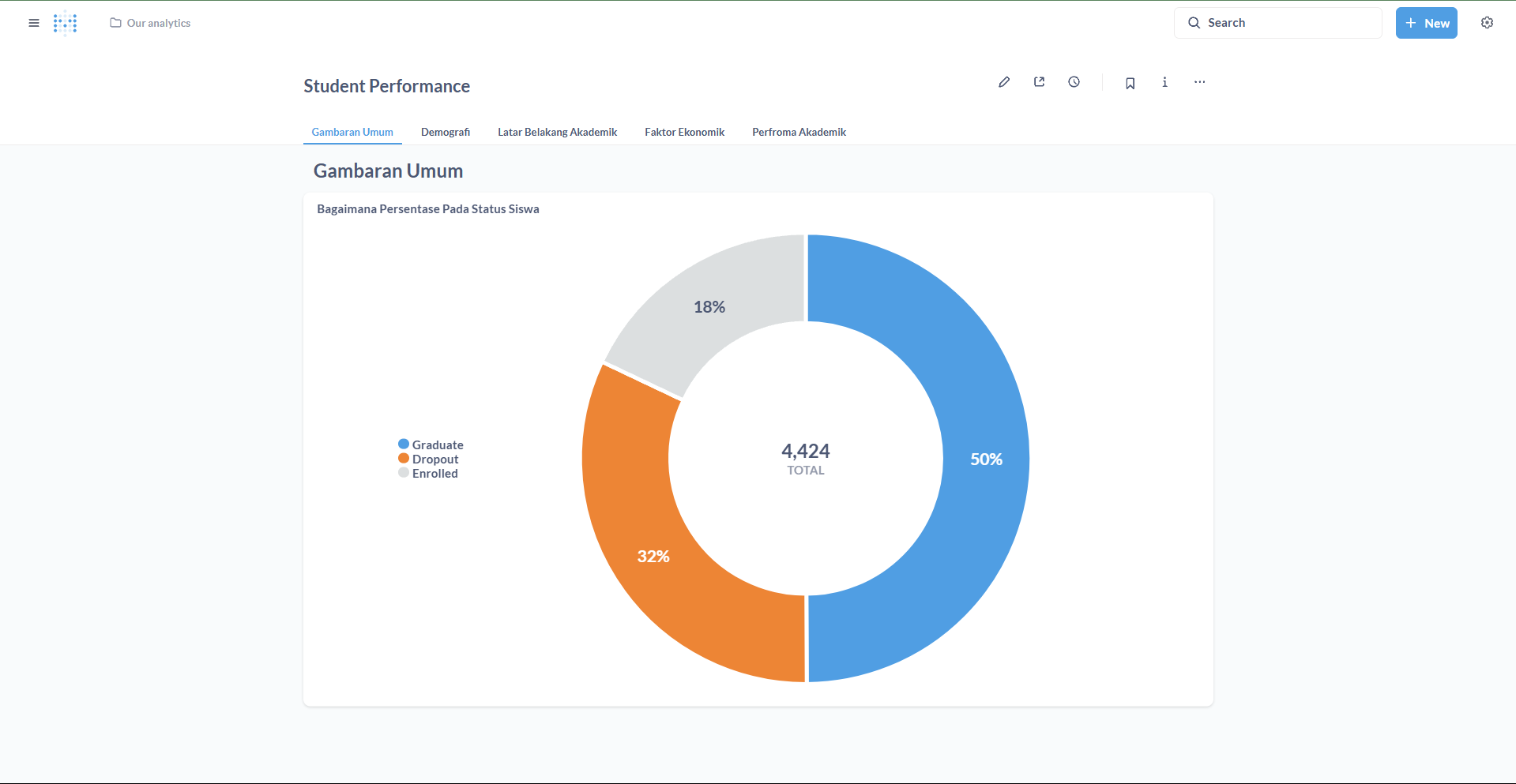The height and width of the screenshot is (784, 1516).
Task: Open the sharing icon
Action: [1039, 82]
